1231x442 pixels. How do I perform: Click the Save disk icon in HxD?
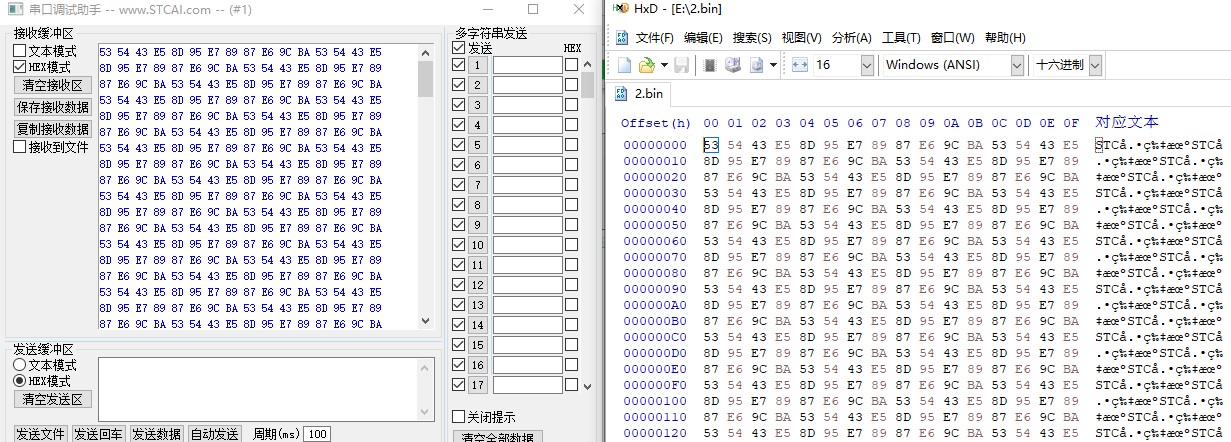(681, 65)
